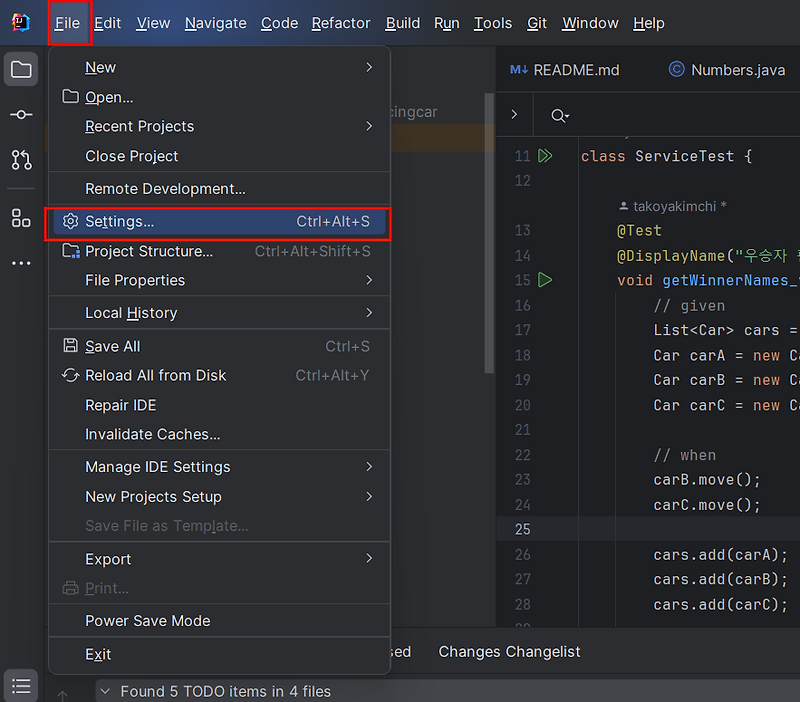Show more tool windows via ellipsis icon

point(21,263)
